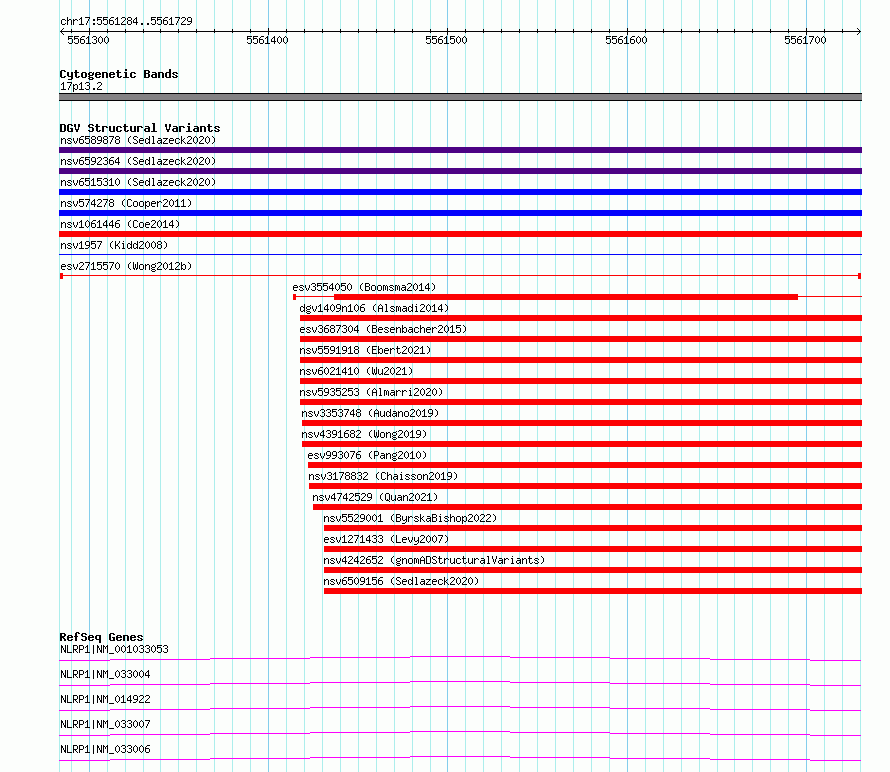Click nsv4242652 (gnomADStructuralVariants) label
The height and width of the screenshot is (772, 890).
[x=434, y=560]
